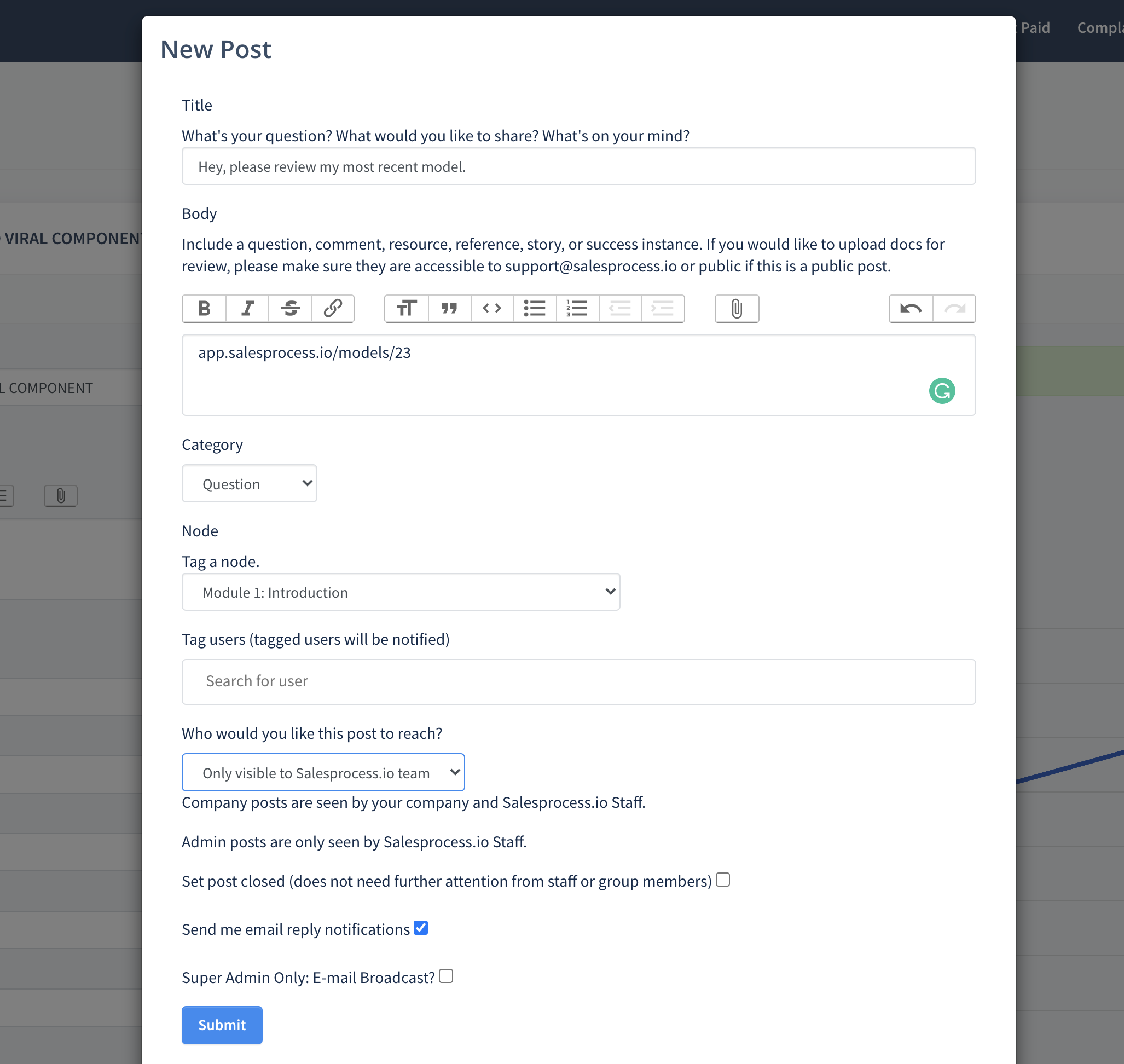
Task: Check the Set post closed checkbox
Action: click(722, 880)
